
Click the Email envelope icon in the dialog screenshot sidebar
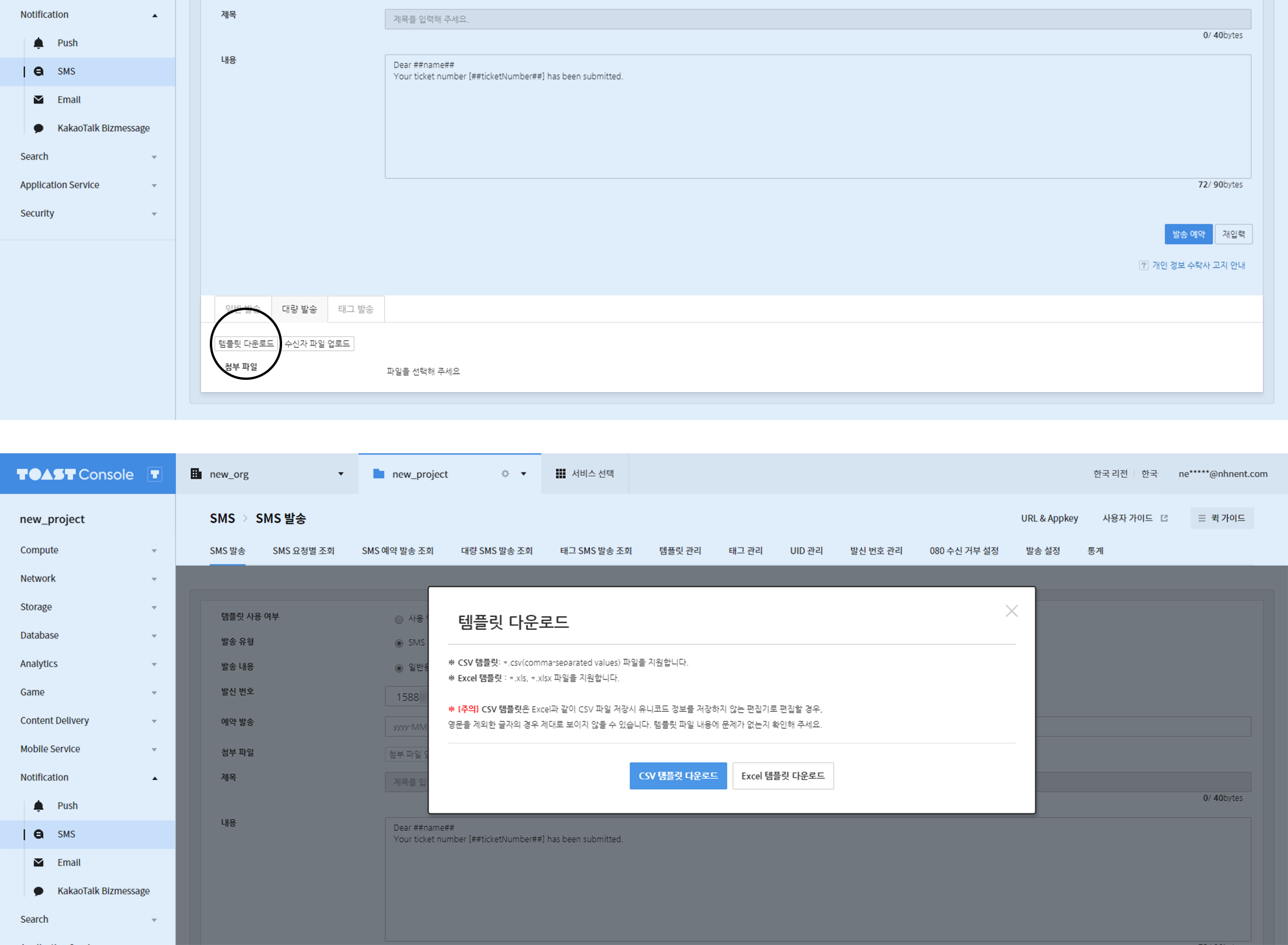coord(38,862)
